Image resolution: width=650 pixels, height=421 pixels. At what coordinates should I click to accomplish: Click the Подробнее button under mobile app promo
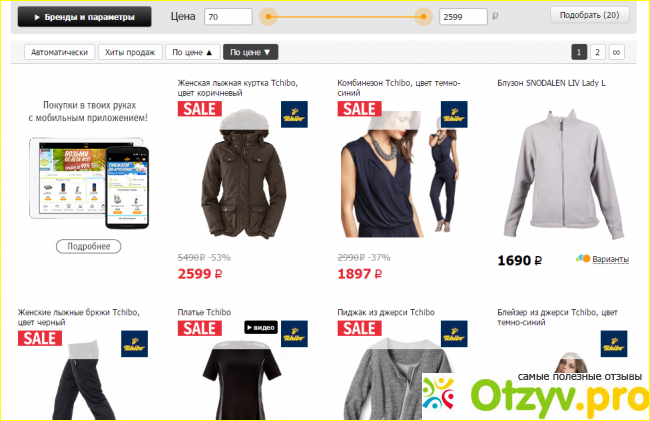tap(89, 246)
